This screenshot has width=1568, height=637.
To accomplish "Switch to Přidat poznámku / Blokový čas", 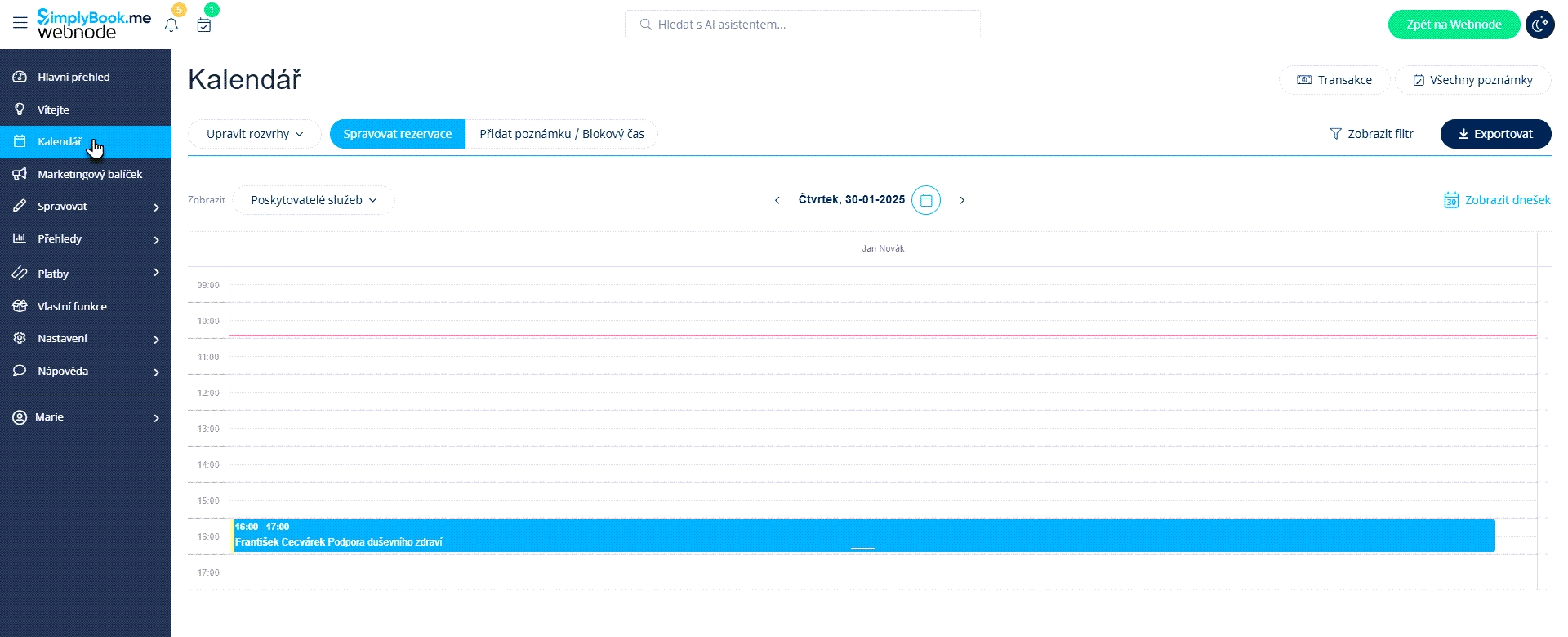I will click(x=562, y=134).
